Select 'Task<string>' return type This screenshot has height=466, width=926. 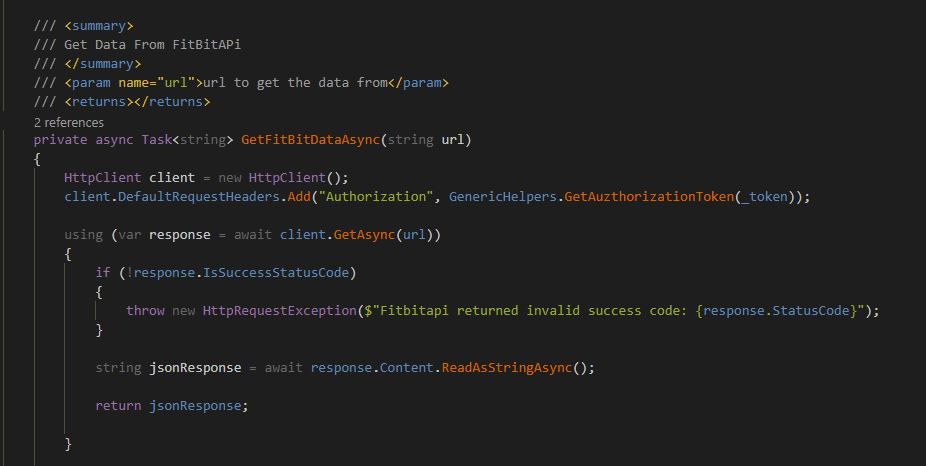point(187,140)
